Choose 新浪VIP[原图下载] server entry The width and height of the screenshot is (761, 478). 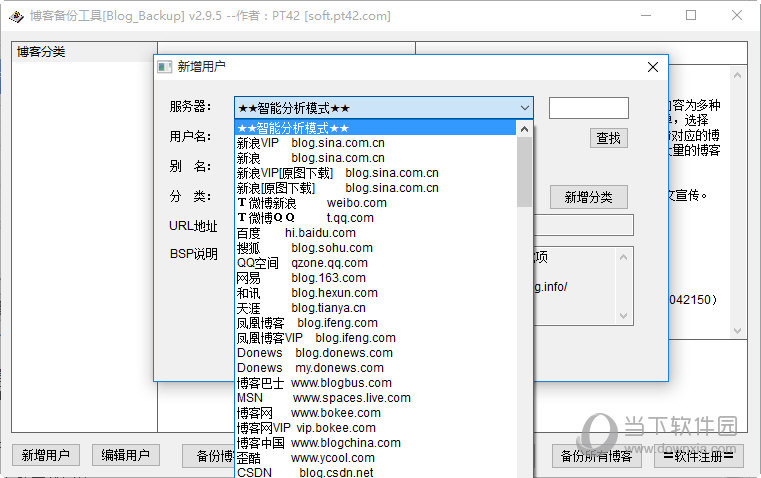[x=375, y=173]
